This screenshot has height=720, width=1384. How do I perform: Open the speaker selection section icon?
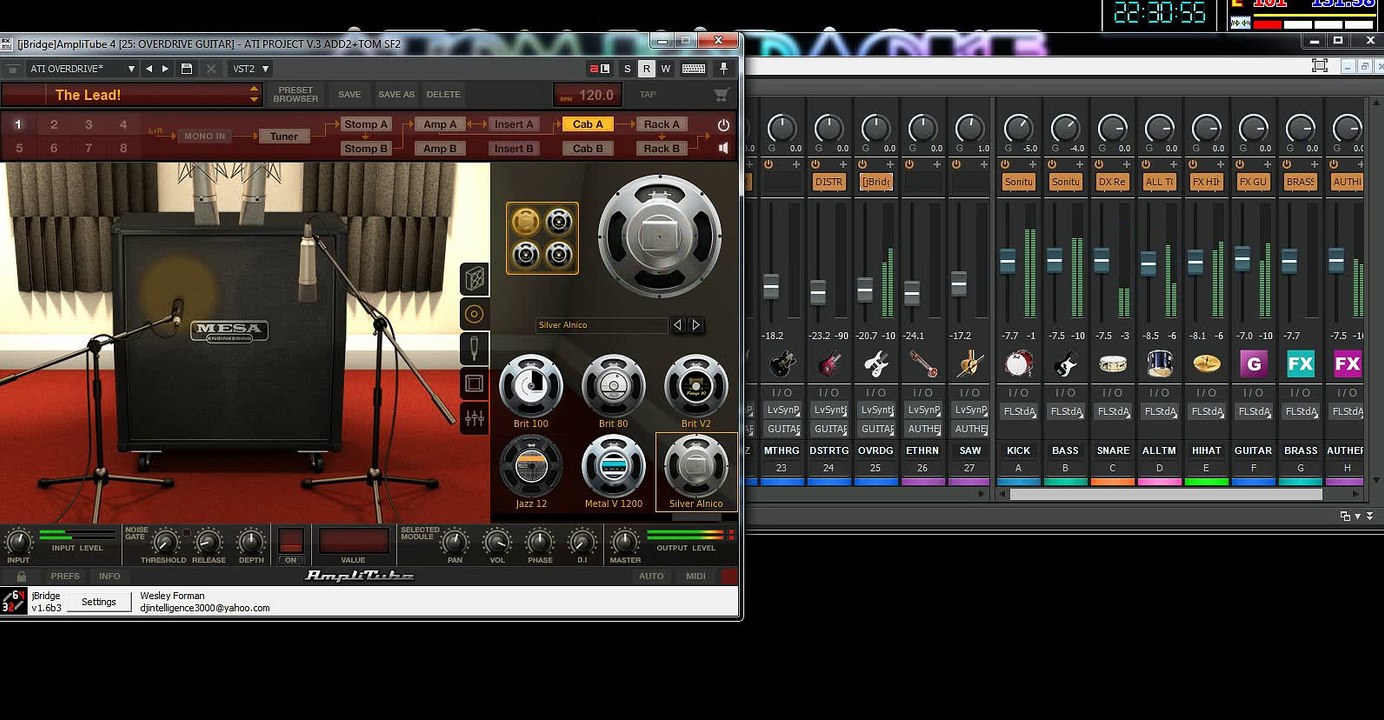(x=474, y=314)
